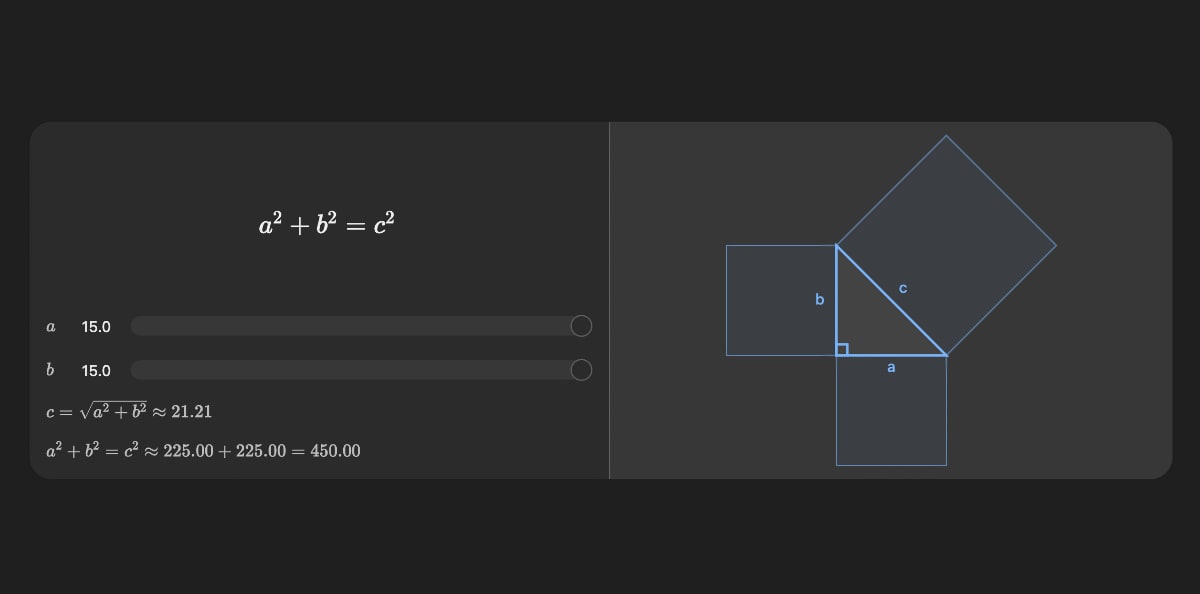Screen dimensions: 1200x594
Task: Click the blue c label near the hypotenuse
Action: coord(903,288)
